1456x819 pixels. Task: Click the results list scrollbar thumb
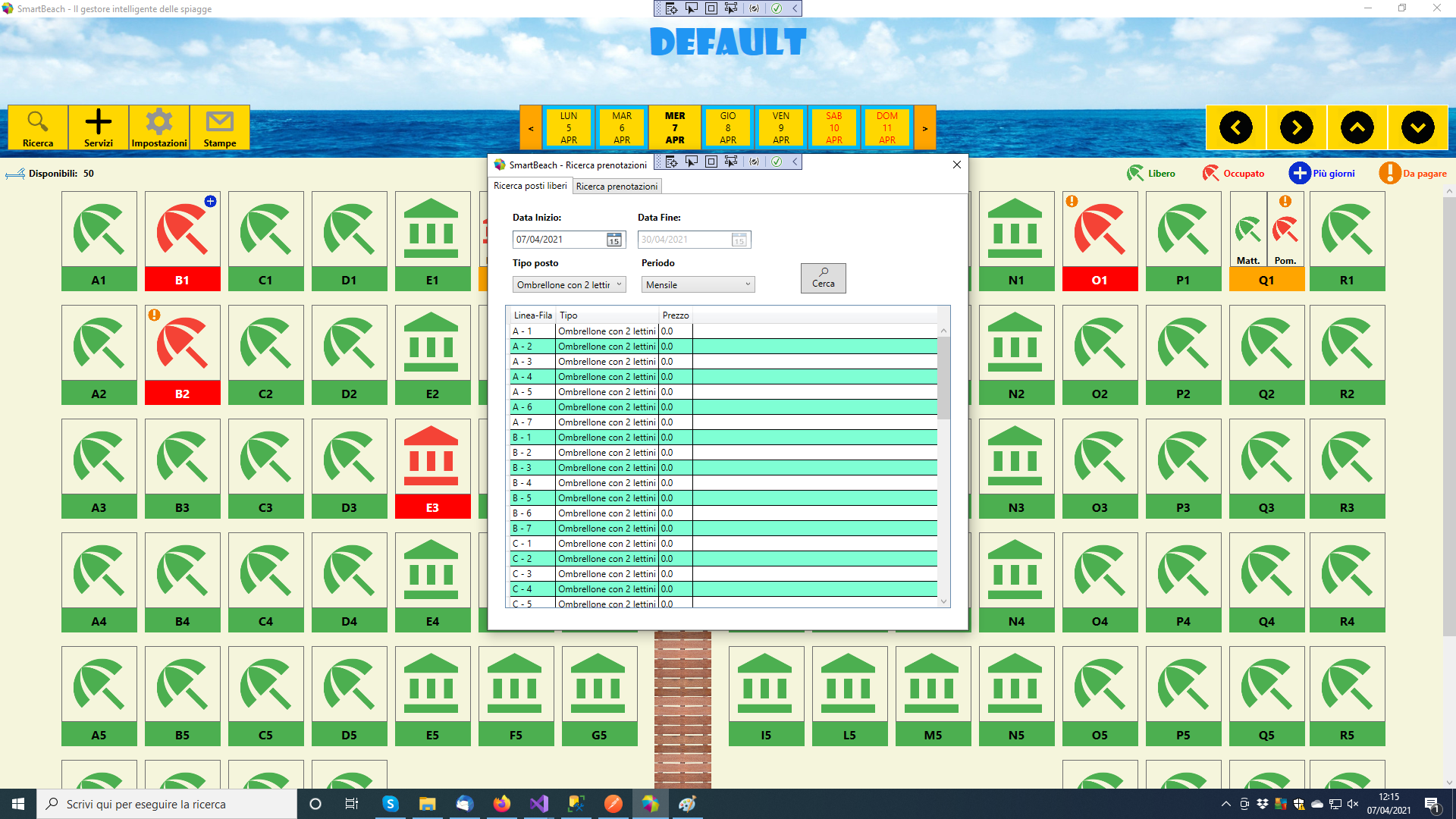(943, 378)
